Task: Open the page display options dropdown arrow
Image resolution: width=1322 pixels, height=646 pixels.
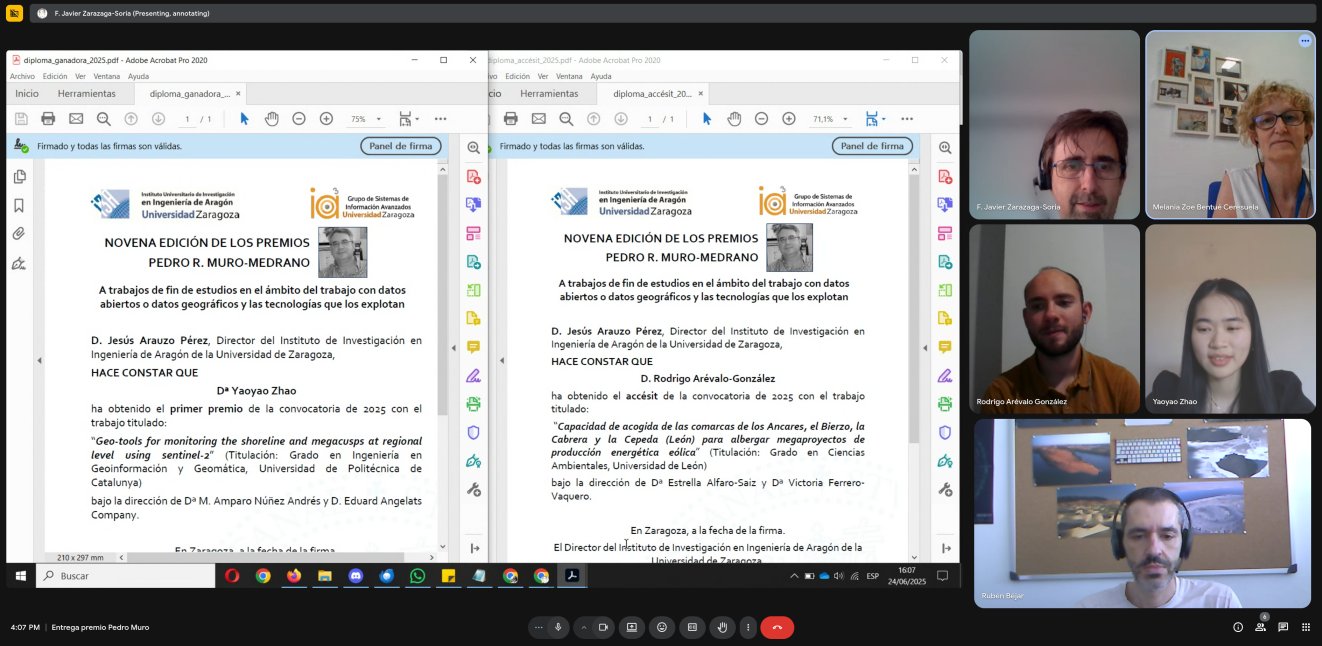Action: [417, 118]
